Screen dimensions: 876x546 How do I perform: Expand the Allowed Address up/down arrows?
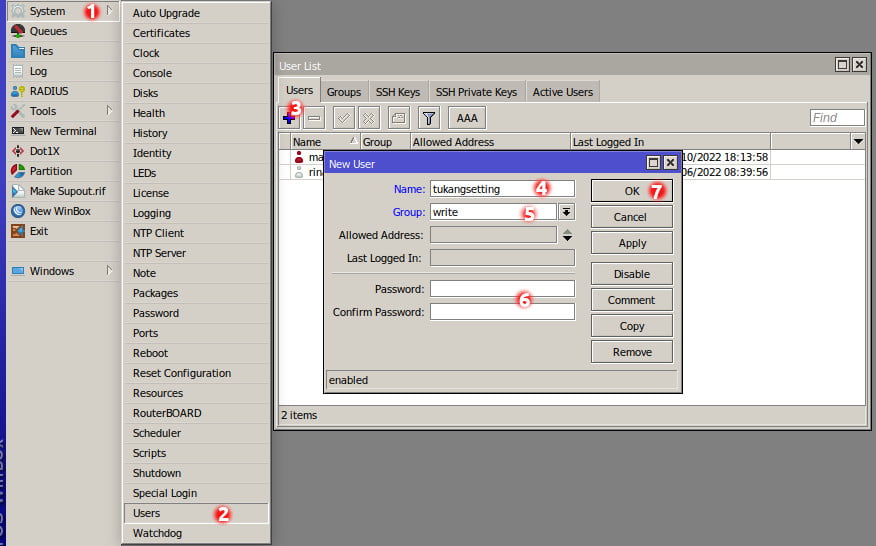(567, 235)
